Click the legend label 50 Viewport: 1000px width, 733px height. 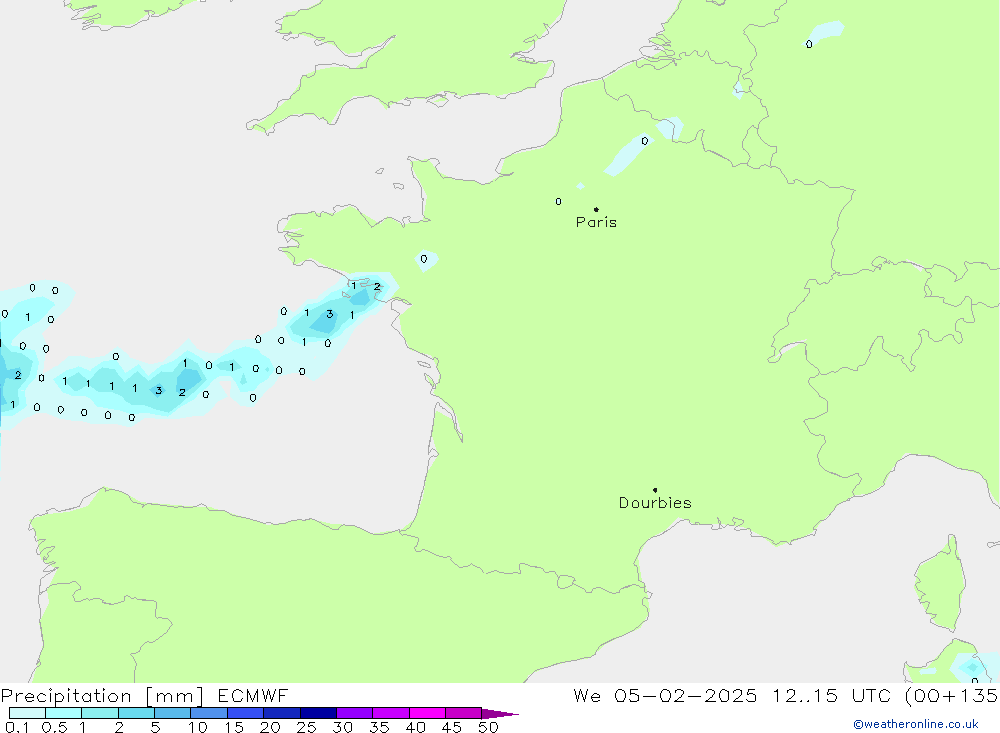tap(488, 727)
